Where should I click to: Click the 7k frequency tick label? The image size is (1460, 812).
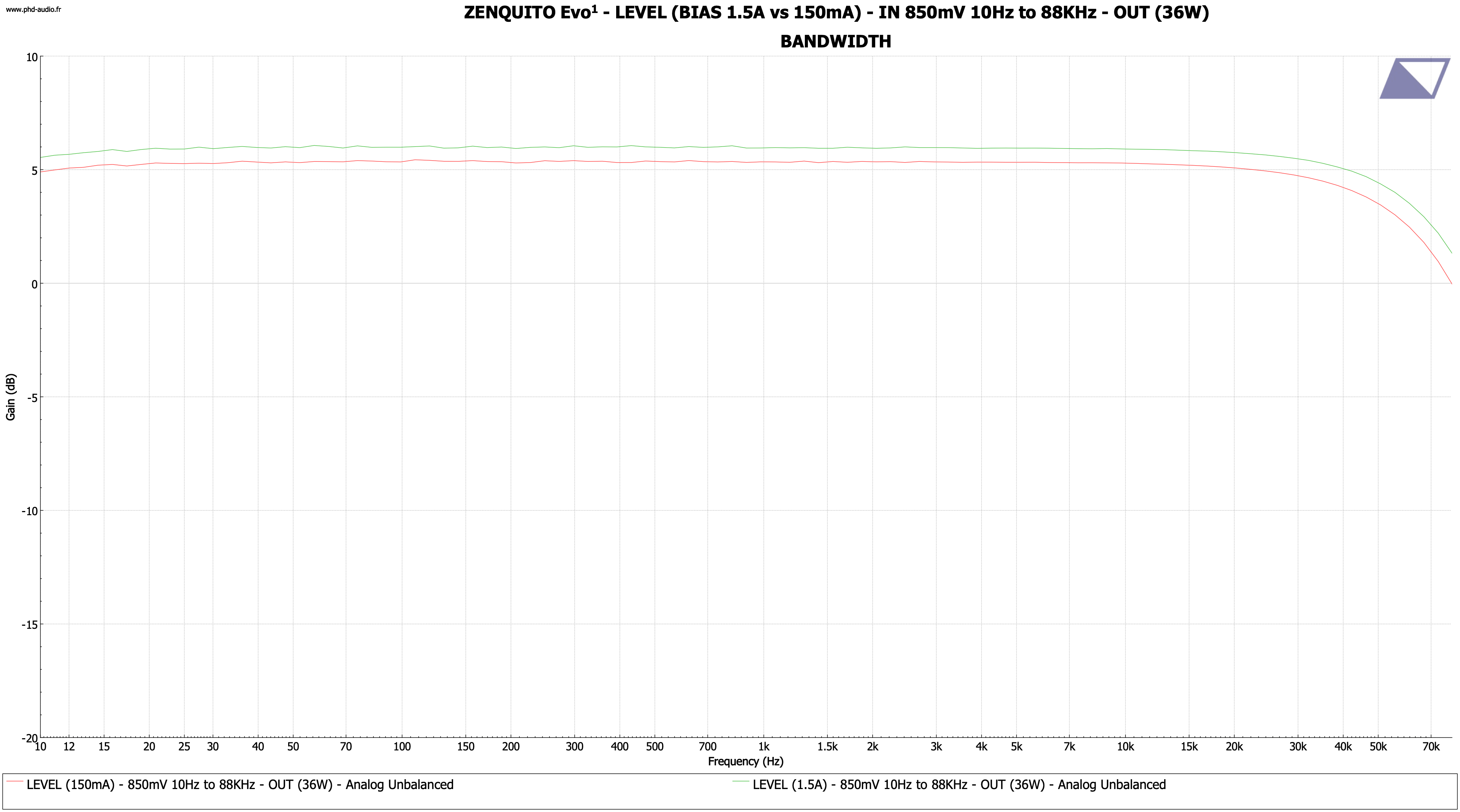(x=1069, y=747)
